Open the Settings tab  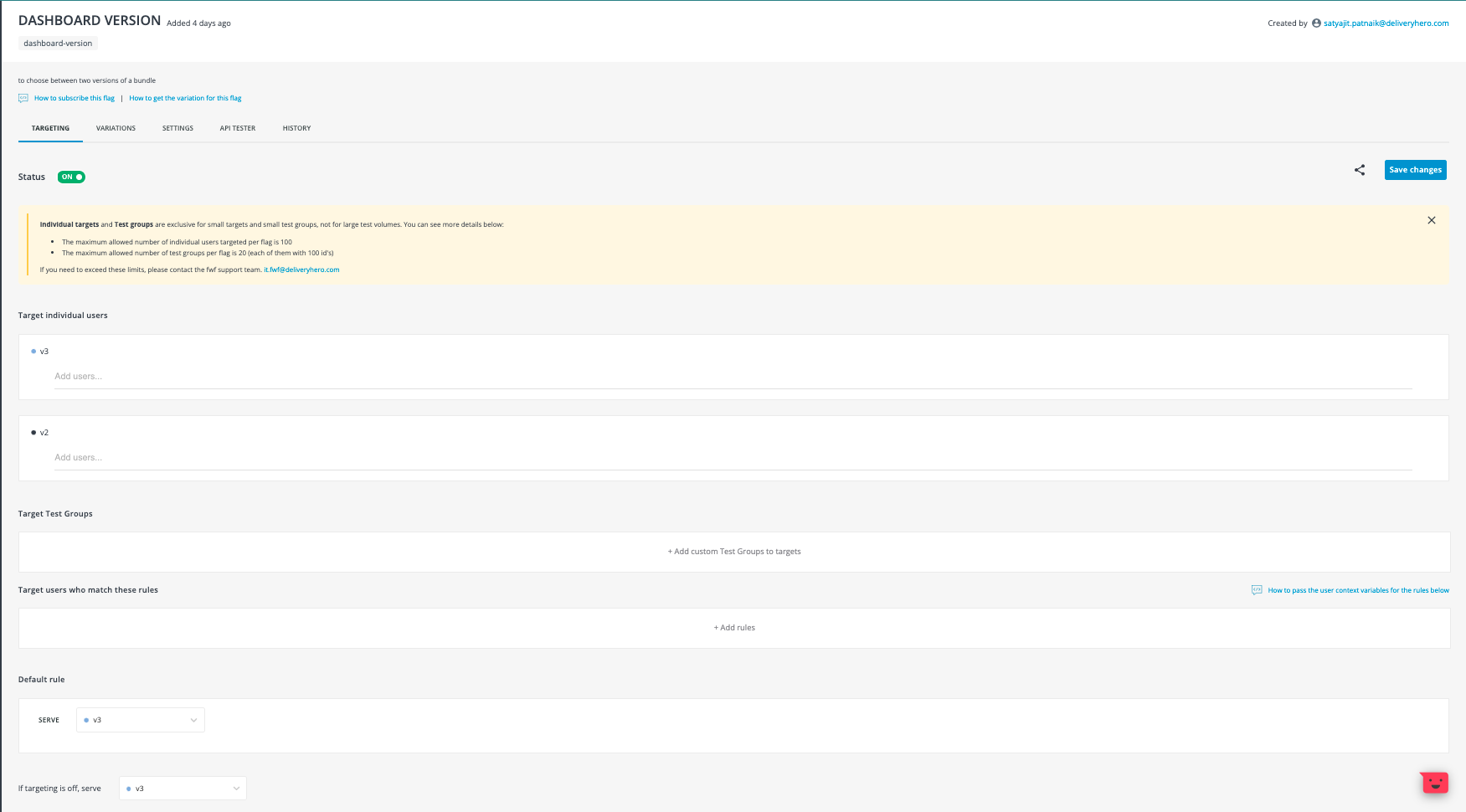(x=177, y=128)
